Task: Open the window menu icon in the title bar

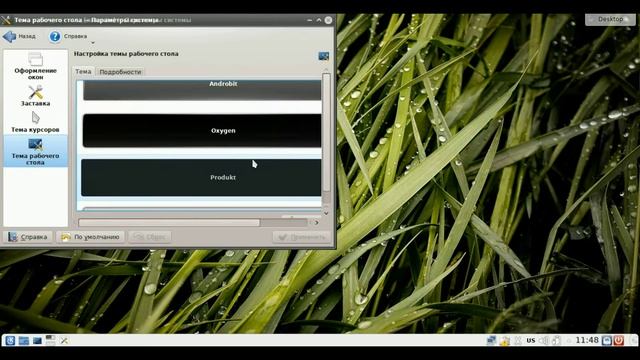Action: [6, 20]
